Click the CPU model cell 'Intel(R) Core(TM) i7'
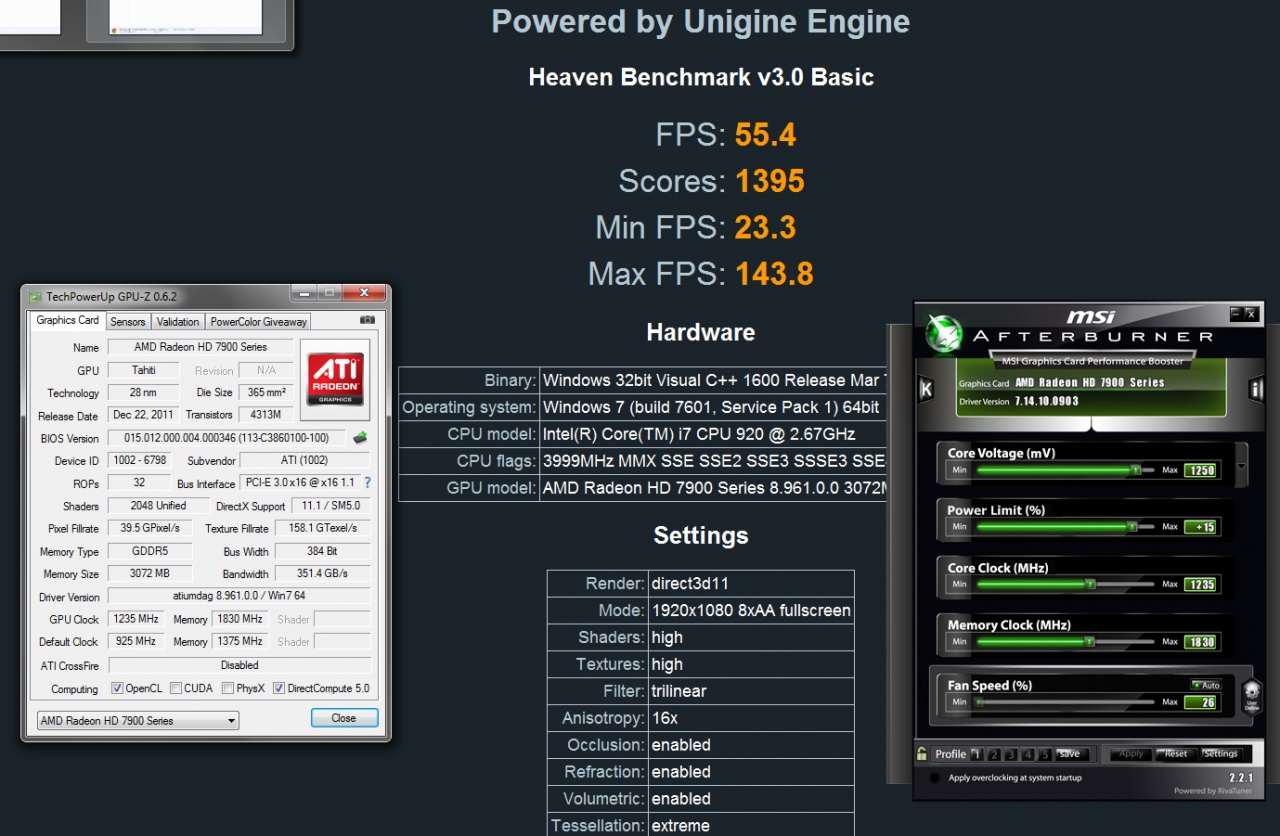The height and width of the screenshot is (836, 1280). point(713,434)
